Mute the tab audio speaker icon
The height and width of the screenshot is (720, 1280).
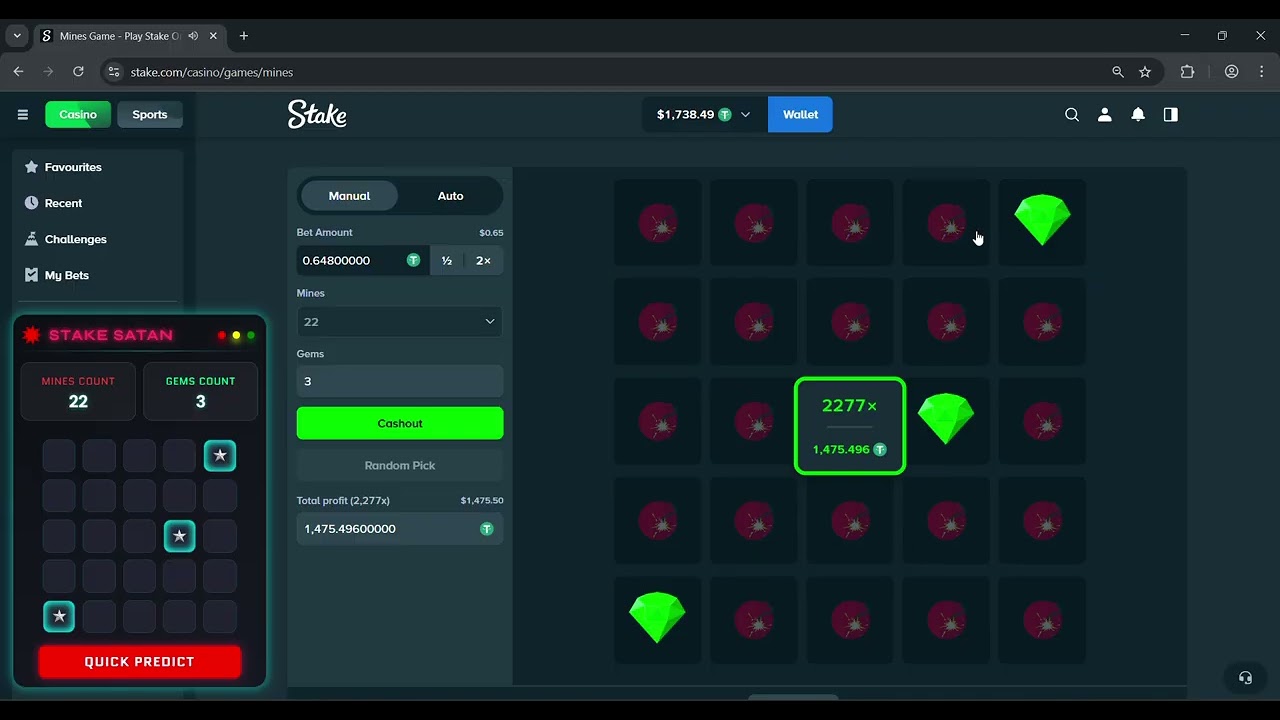coord(193,36)
